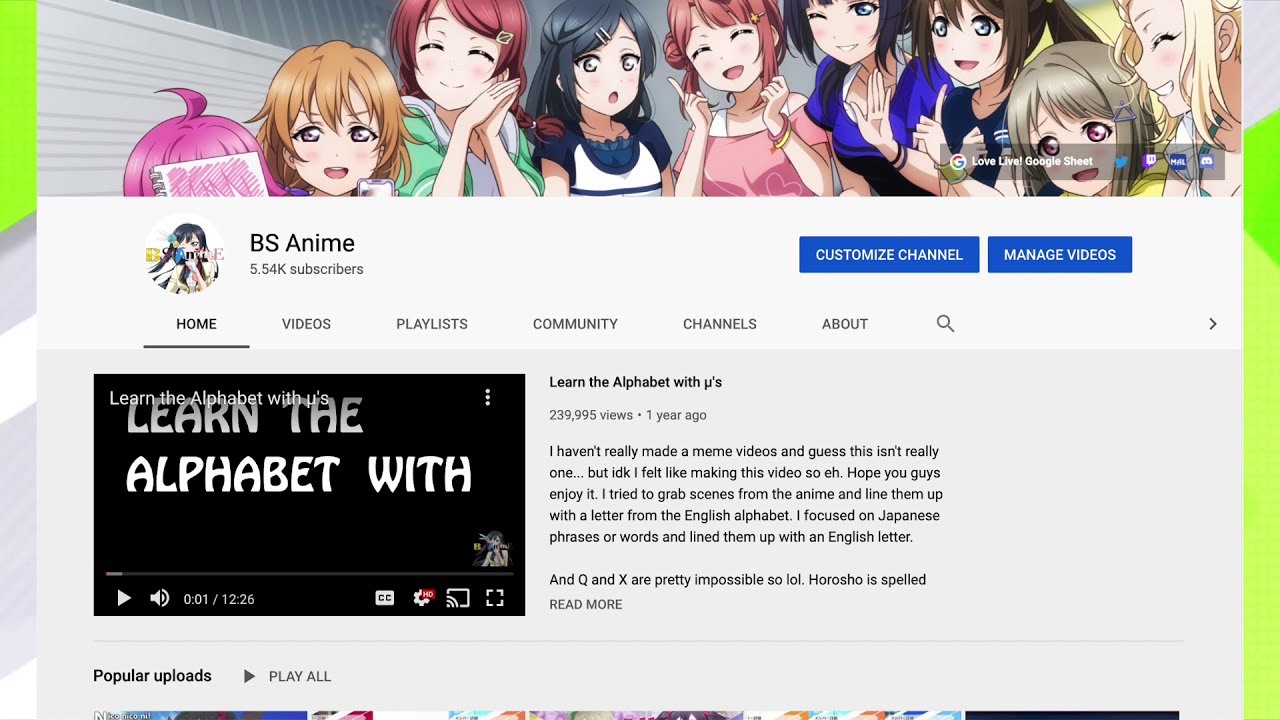Viewport: 1280px width, 720px height.
Task: Open the Learn the Alphabet with μ's title link
Action: point(635,382)
